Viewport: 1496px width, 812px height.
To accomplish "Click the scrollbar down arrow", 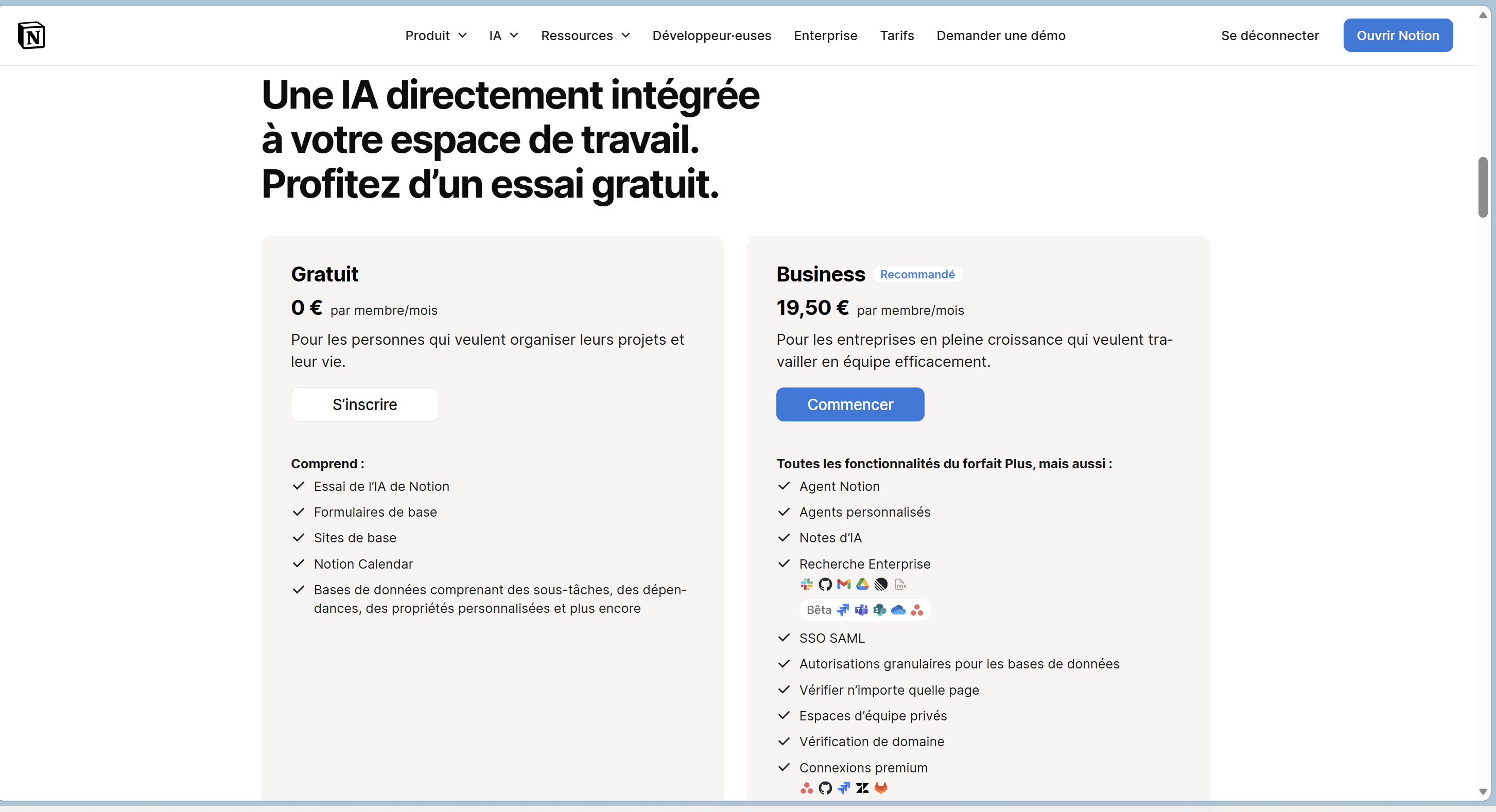I will point(1483,792).
